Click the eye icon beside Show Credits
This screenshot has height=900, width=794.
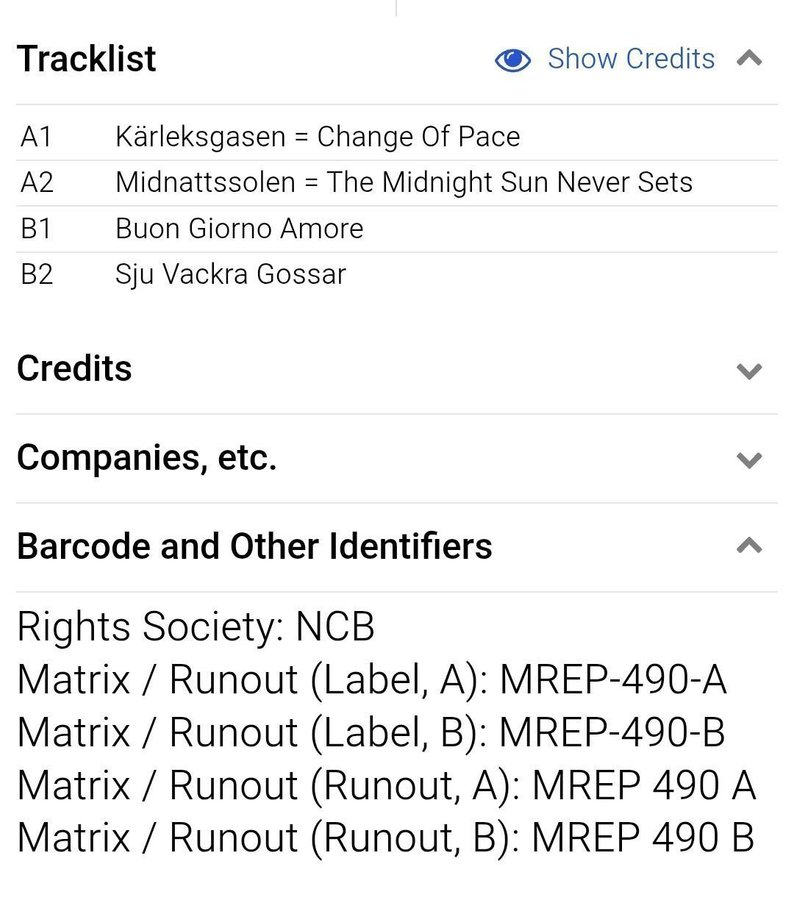pyautogui.click(x=513, y=60)
